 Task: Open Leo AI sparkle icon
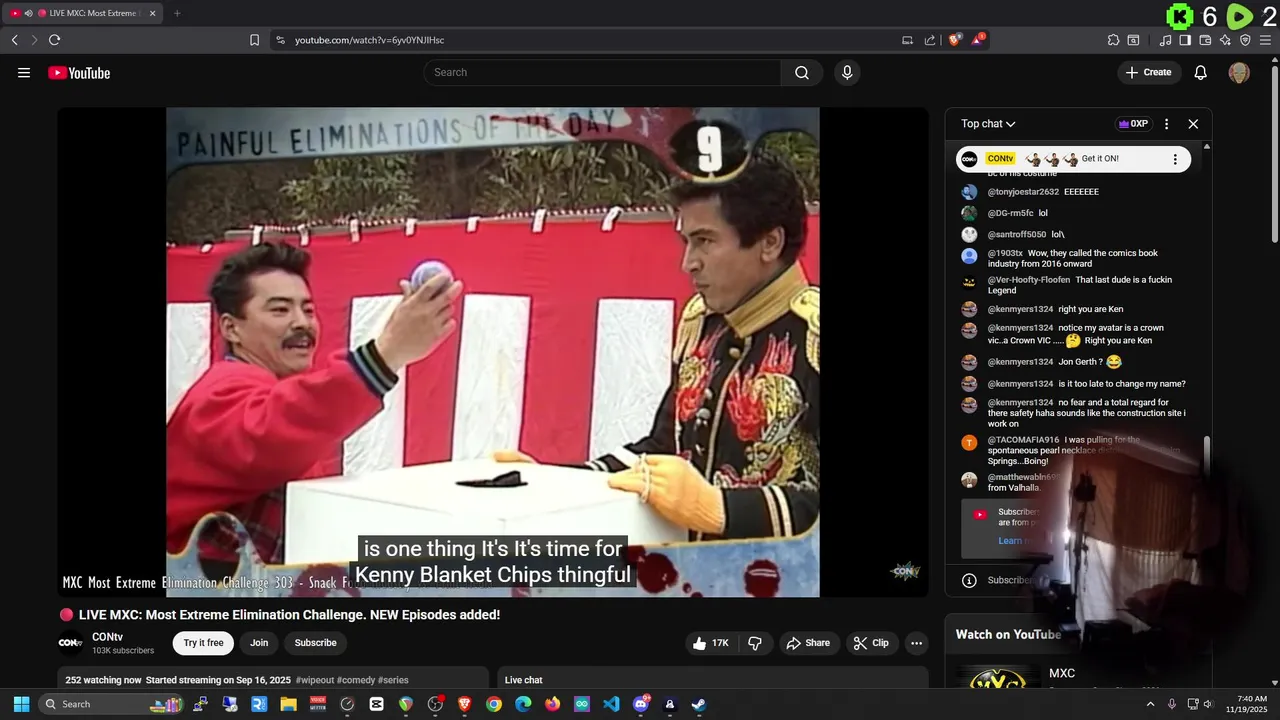[x=1225, y=40]
